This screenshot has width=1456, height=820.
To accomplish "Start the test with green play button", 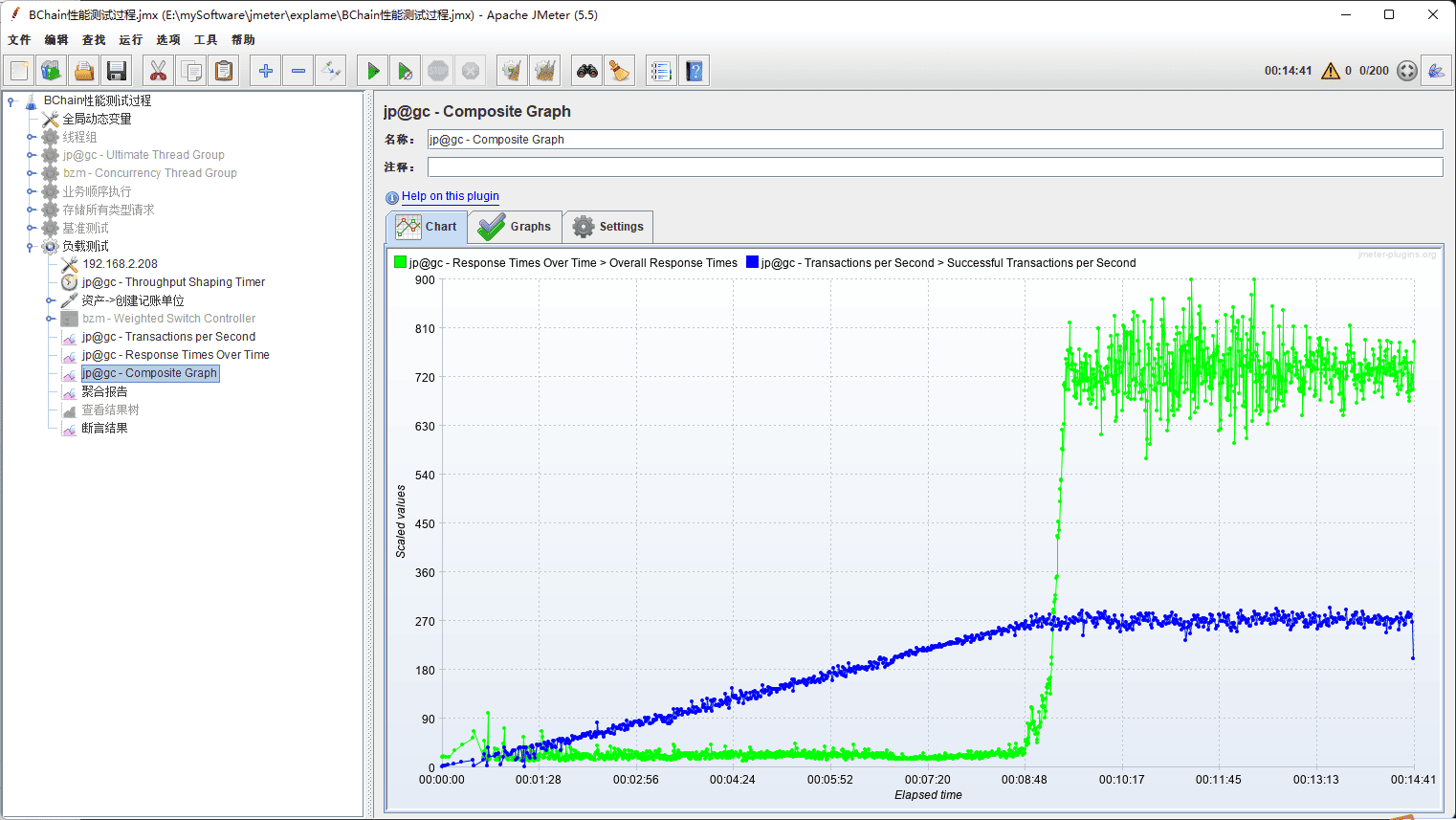I will point(373,71).
